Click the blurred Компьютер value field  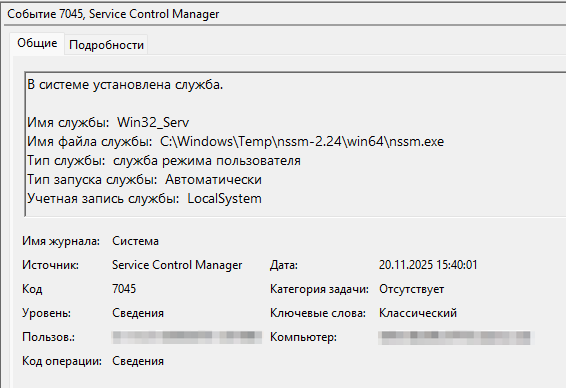(456, 337)
